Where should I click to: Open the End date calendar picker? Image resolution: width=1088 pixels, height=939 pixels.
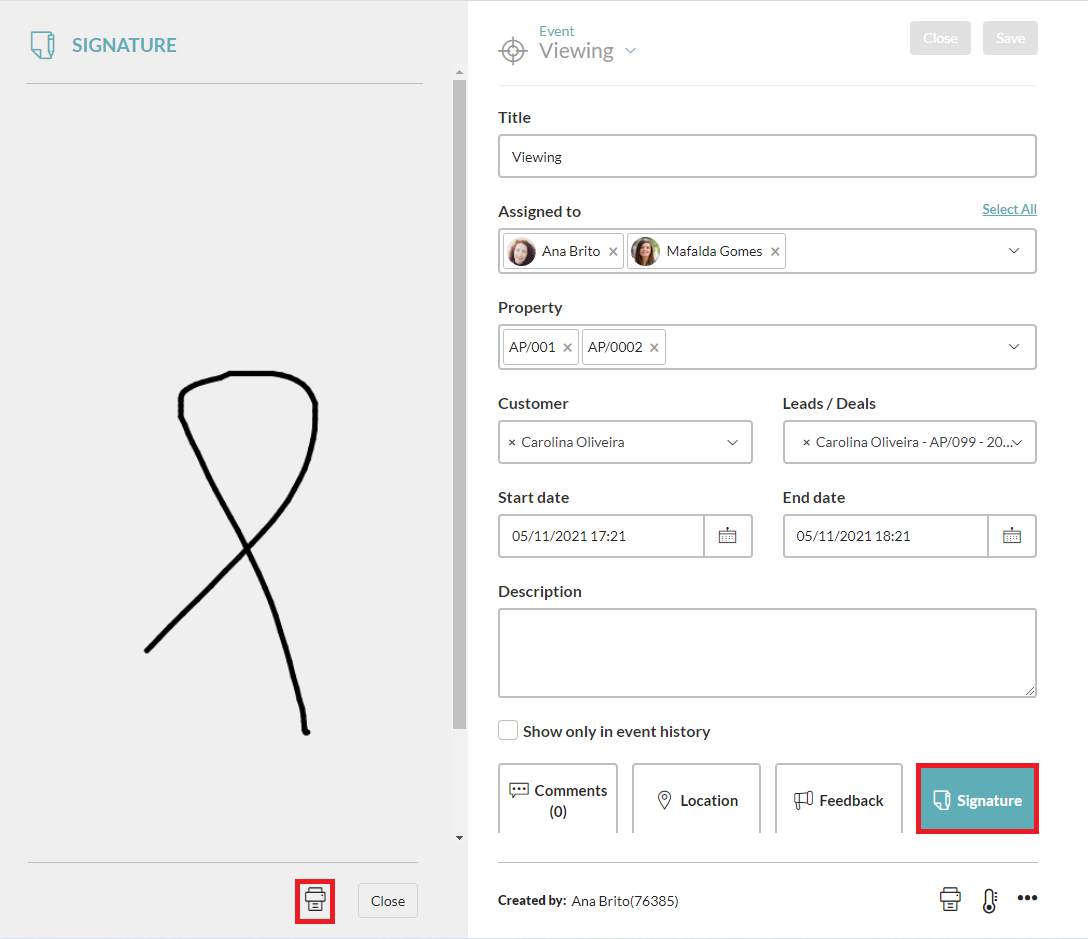pyautogui.click(x=1012, y=536)
